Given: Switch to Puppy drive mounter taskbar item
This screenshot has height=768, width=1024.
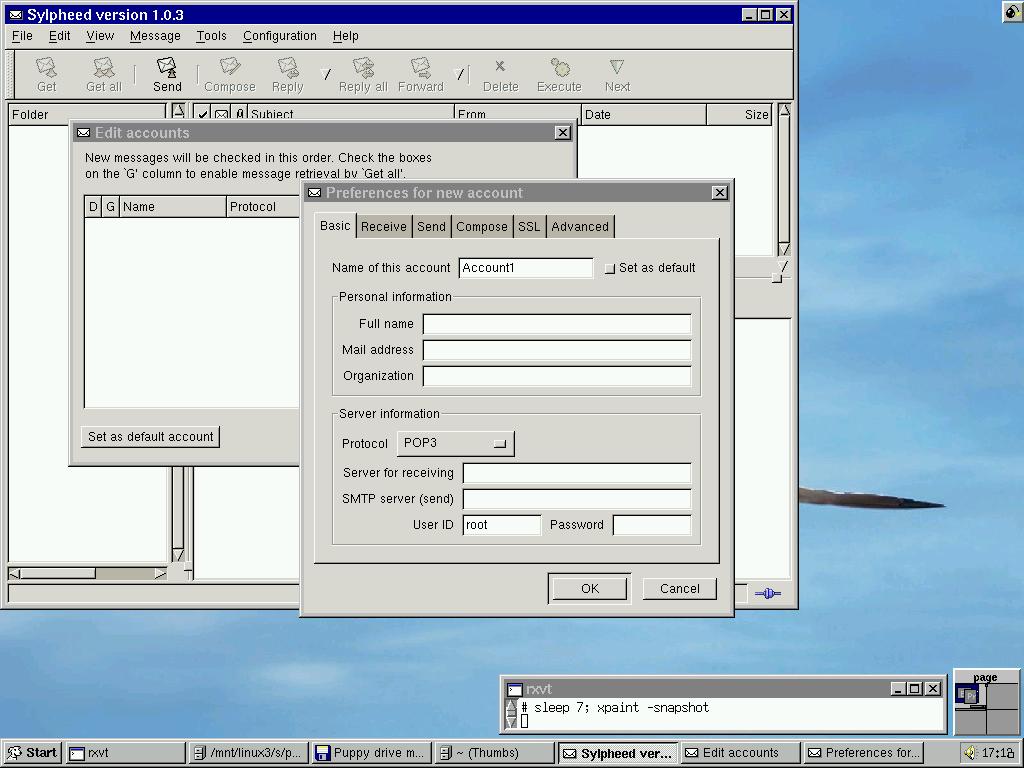Looking at the screenshot, I should (371, 753).
